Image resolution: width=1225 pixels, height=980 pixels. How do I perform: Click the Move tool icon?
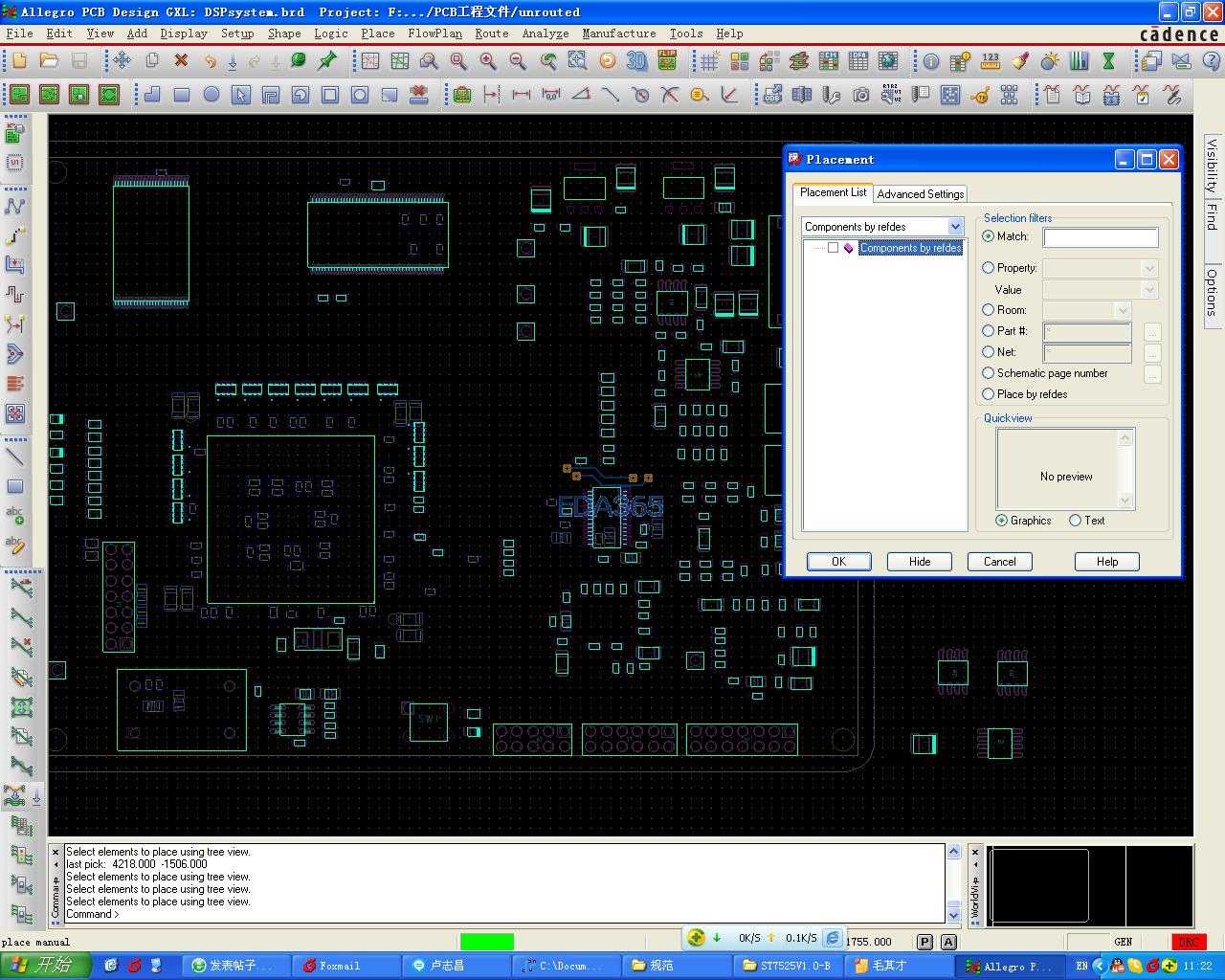click(x=122, y=61)
